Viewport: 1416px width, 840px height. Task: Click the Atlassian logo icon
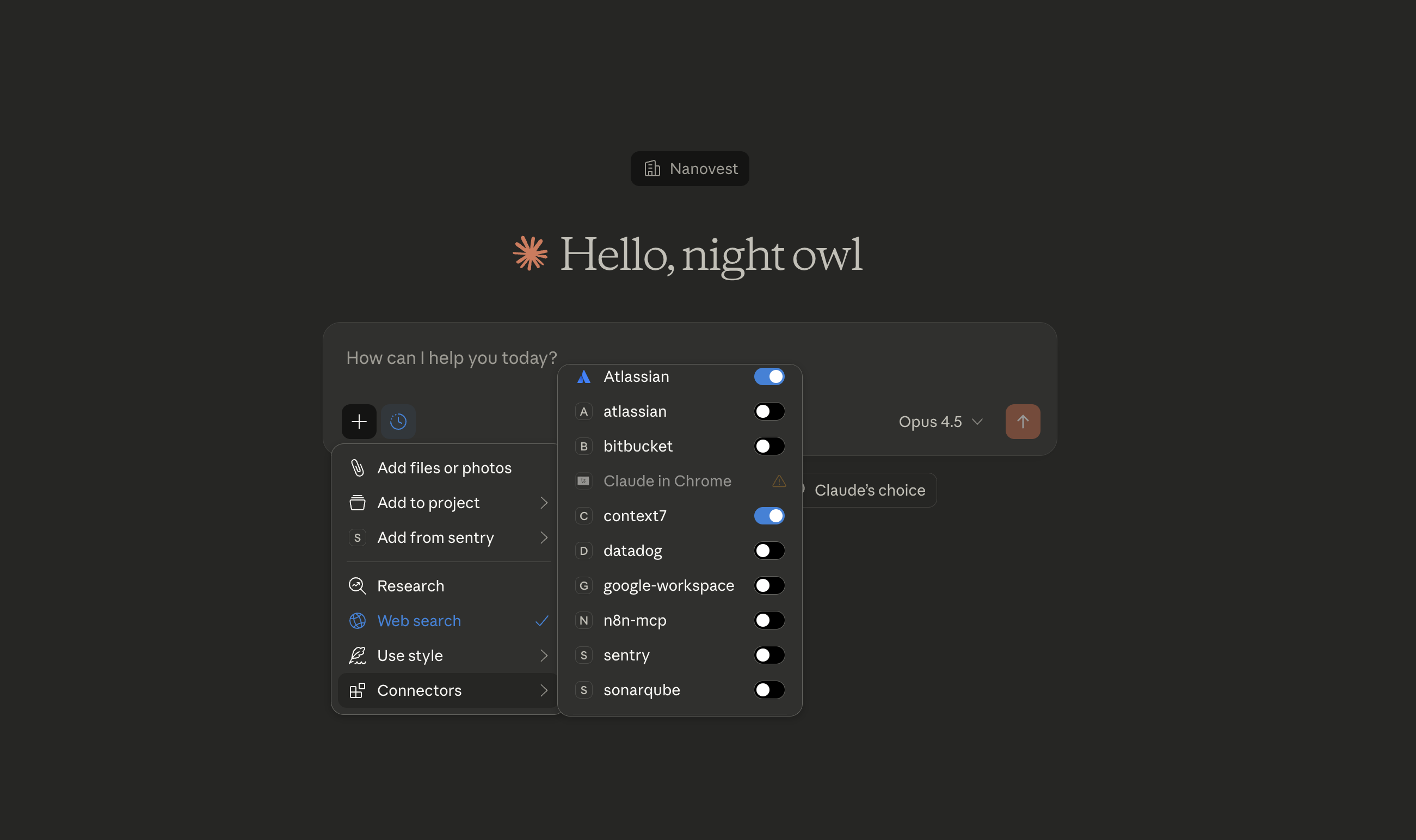[584, 377]
